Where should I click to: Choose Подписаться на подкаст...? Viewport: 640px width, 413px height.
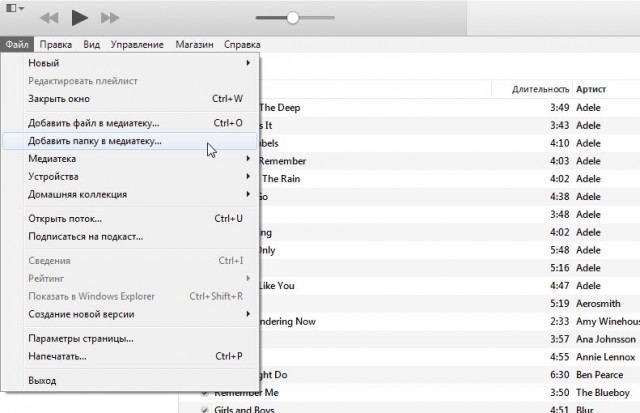tap(131, 237)
